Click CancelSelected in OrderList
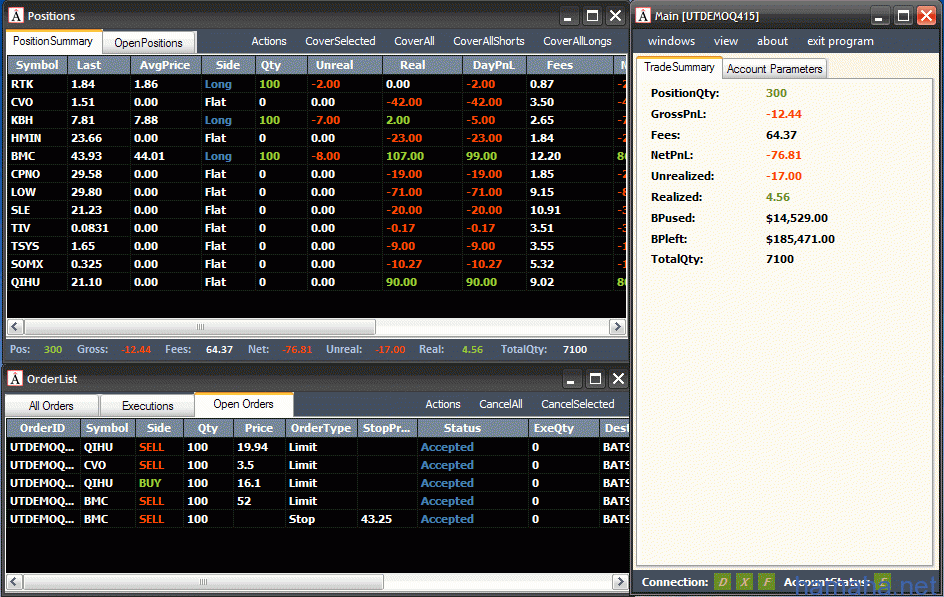 point(578,405)
